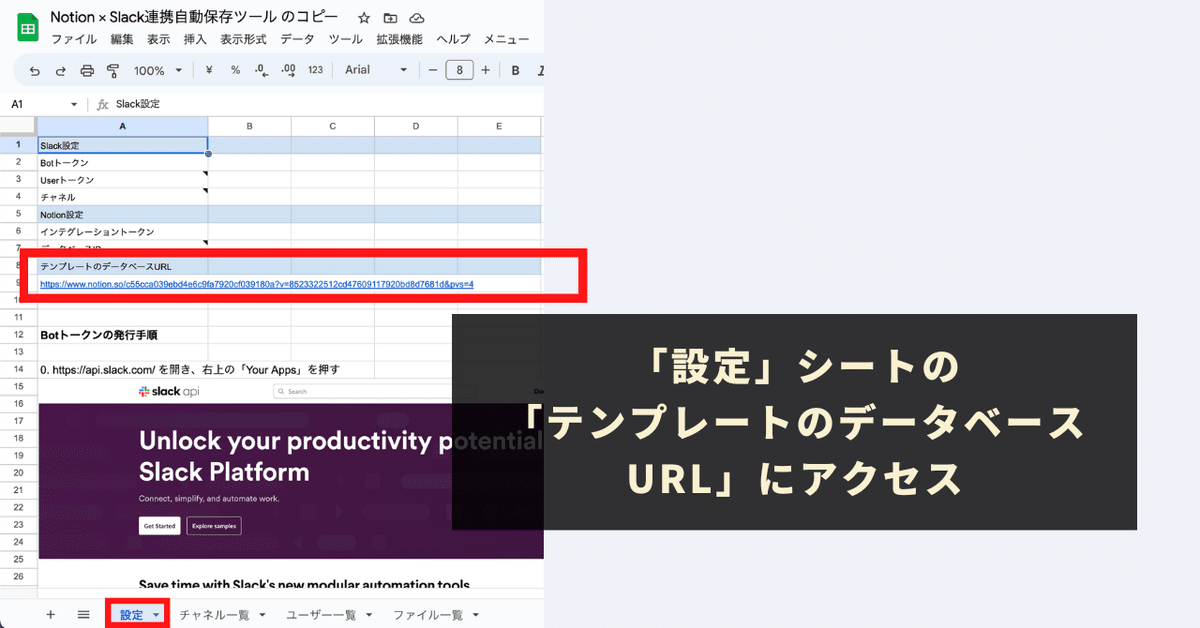
Task: Select cell containing チャネル
Action: 122,197
